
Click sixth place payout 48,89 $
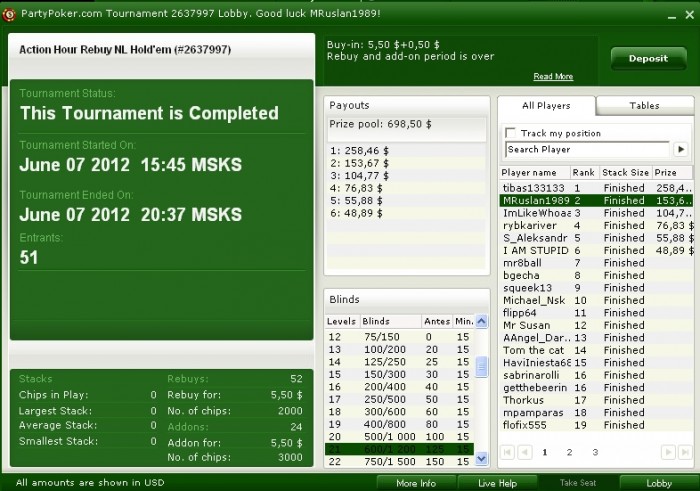coord(356,213)
